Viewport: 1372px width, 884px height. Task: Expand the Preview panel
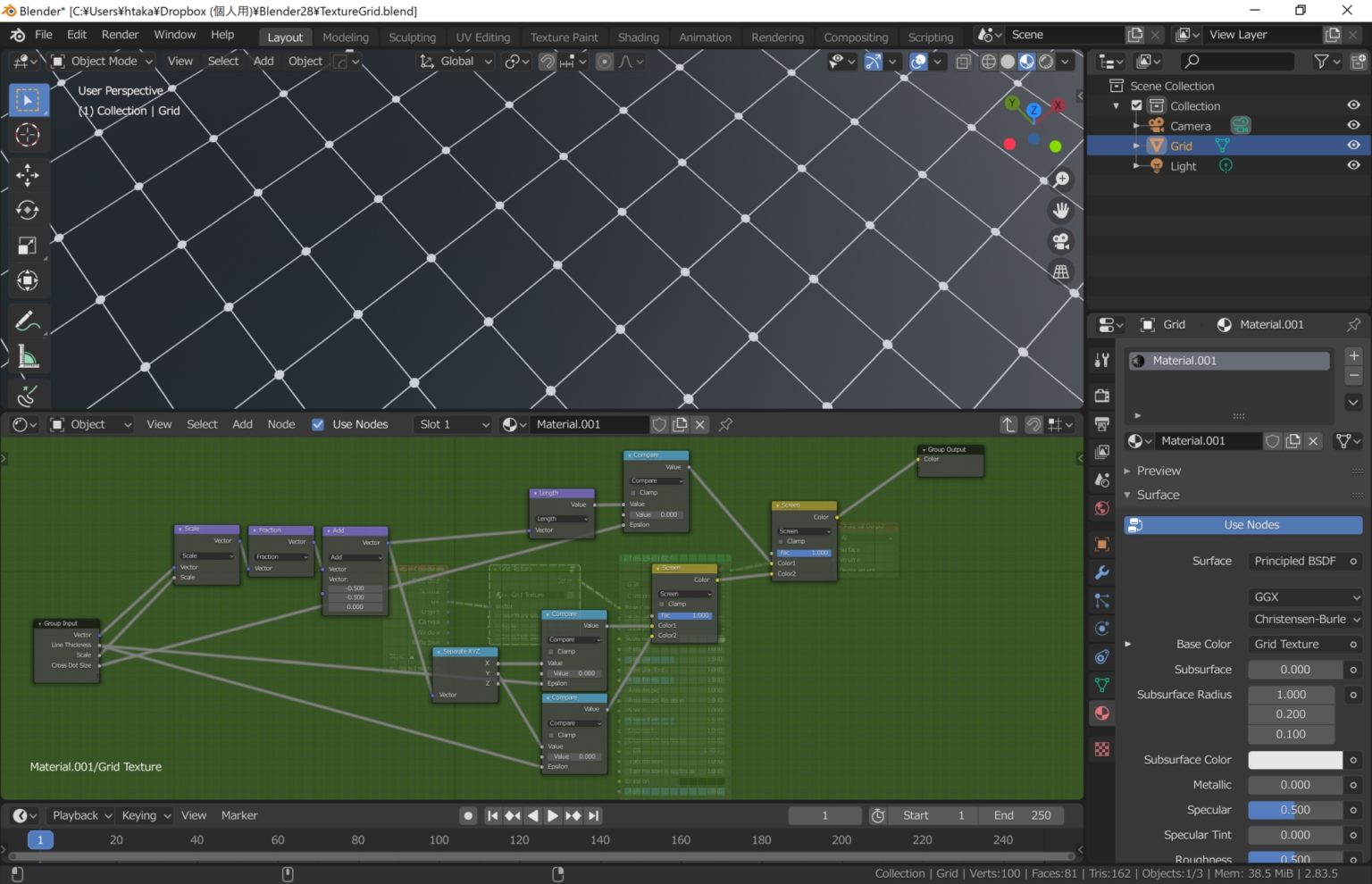pos(1159,471)
